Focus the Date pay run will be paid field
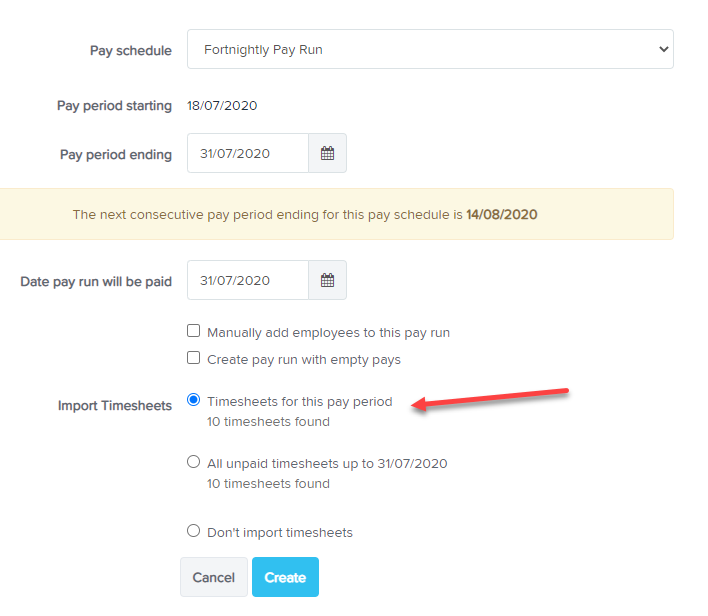708x616 pixels. click(x=248, y=280)
